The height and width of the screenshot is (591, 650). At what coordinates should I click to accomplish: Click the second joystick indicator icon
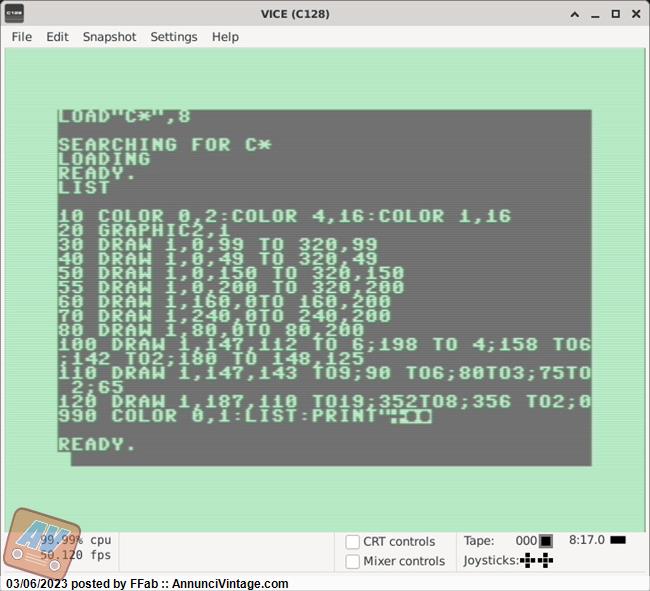[x=546, y=560]
